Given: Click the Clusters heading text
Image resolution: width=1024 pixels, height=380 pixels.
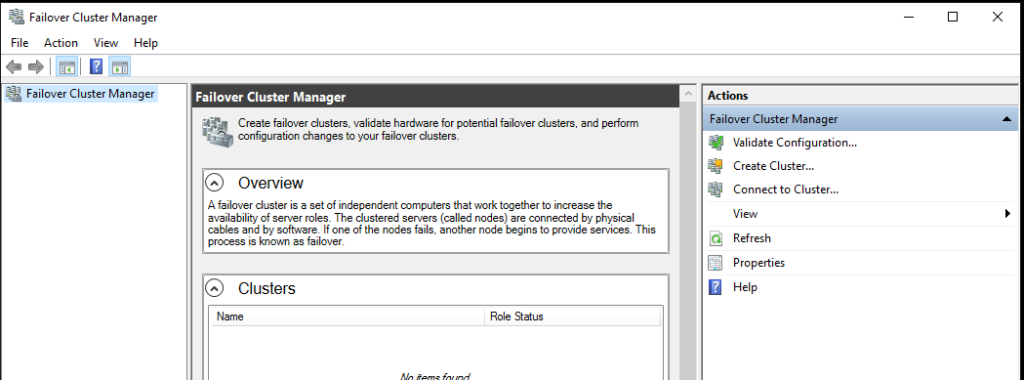Looking at the screenshot, I should click(266, 288).
